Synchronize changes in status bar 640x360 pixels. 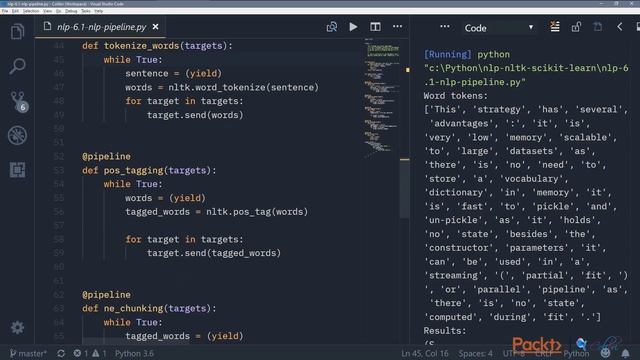61,353
